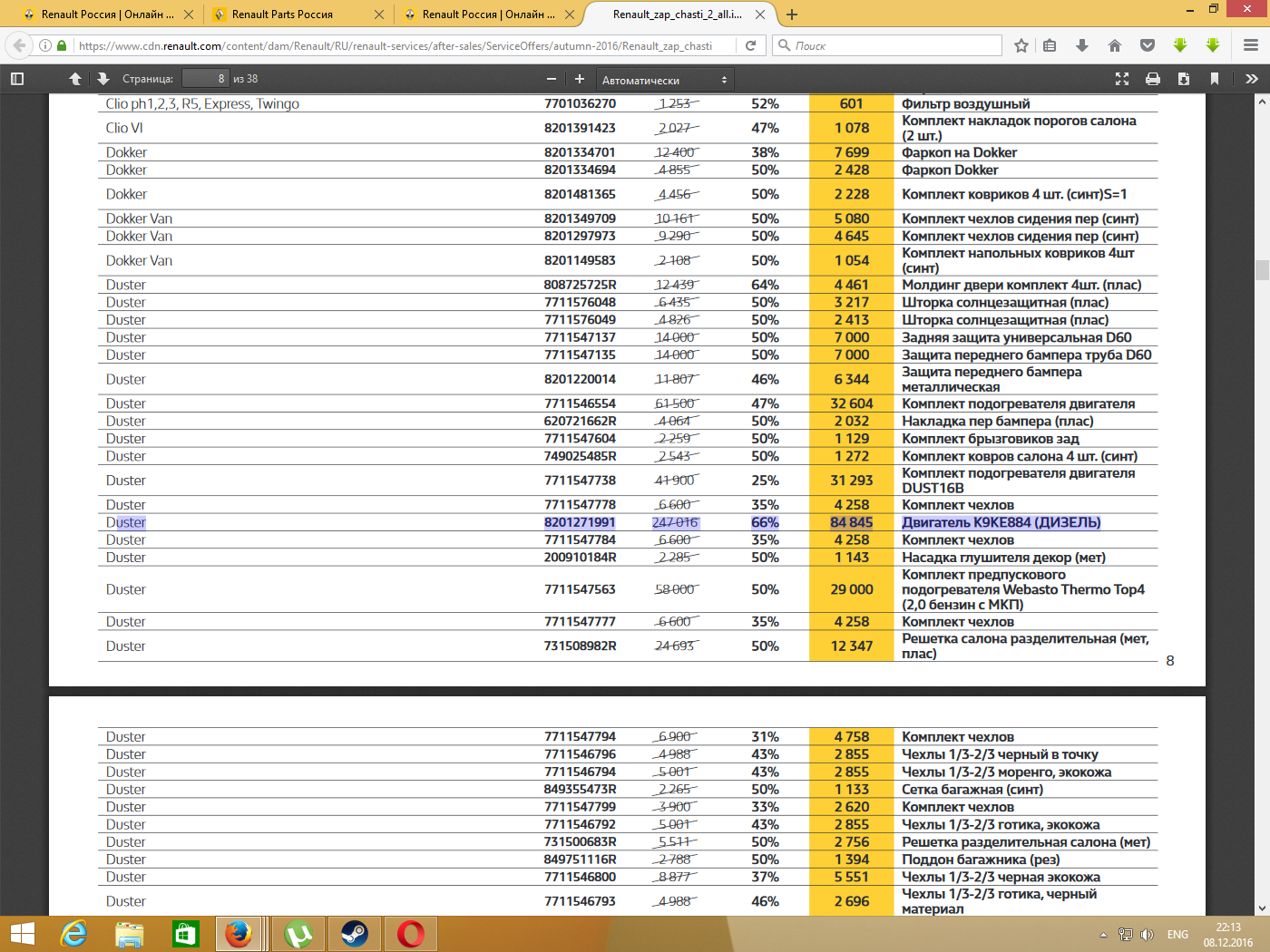Open the Автоматически zoom level dropdown
1270x952 pixels.
(665, 80)
